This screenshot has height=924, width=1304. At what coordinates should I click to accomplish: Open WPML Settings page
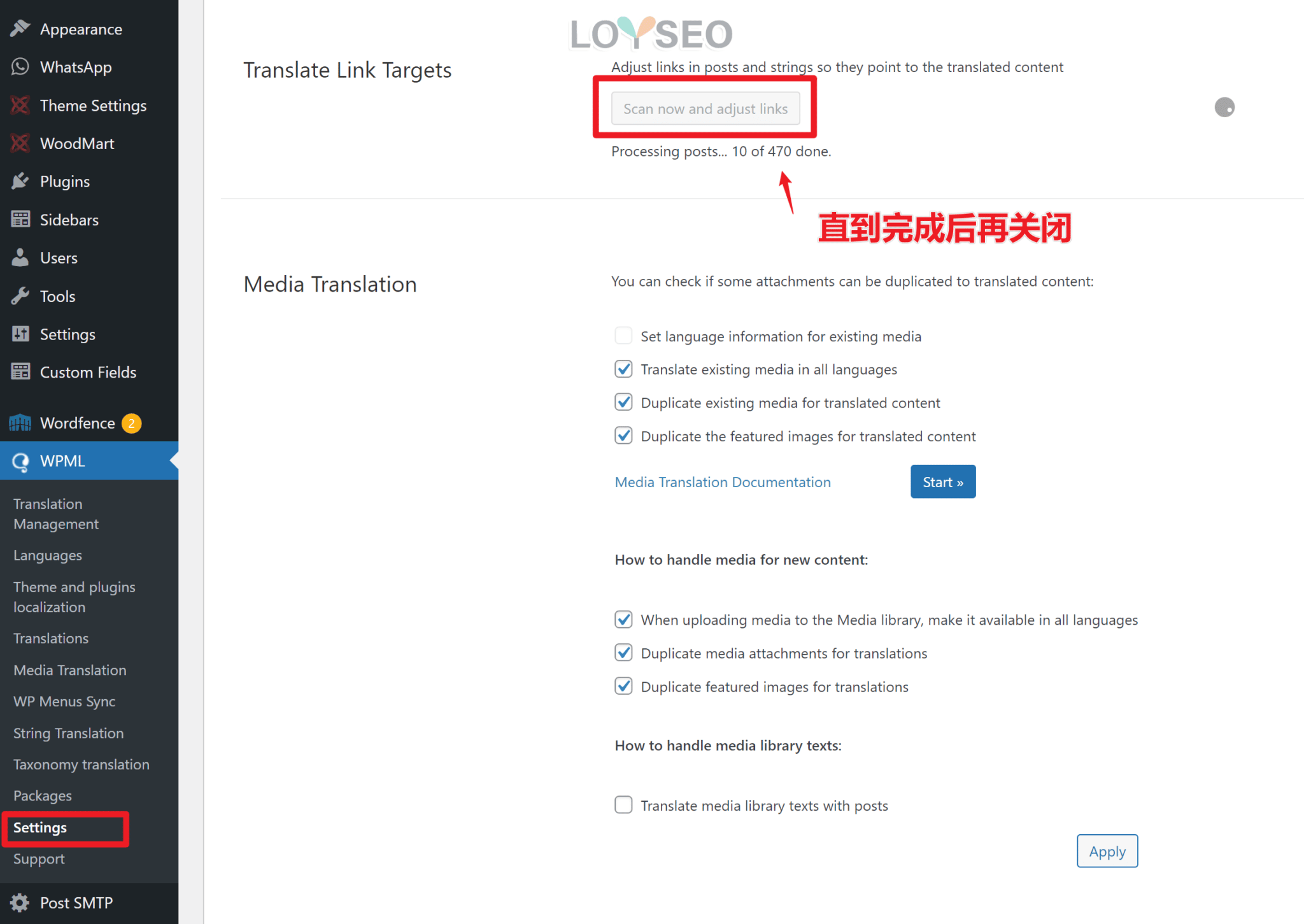coord(40,827)
